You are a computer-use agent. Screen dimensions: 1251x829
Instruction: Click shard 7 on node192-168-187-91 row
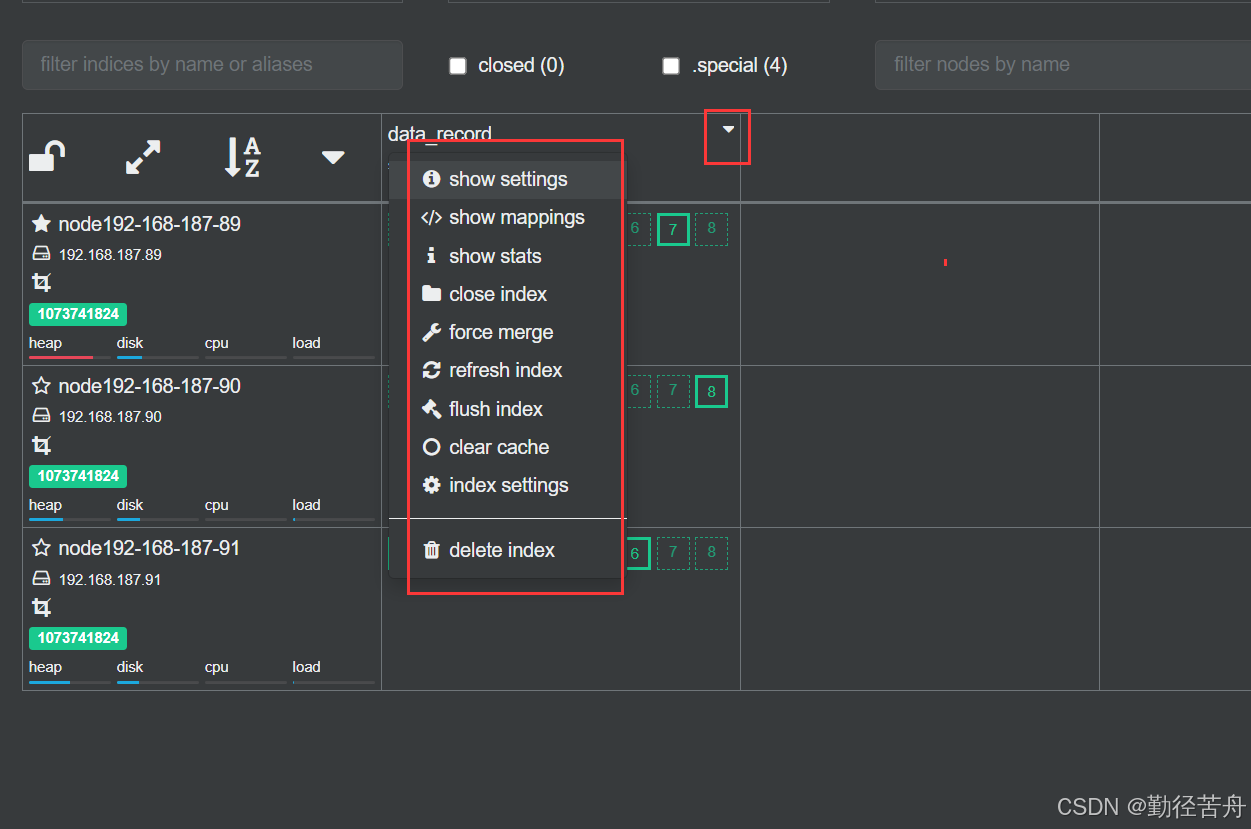[673, 553]
